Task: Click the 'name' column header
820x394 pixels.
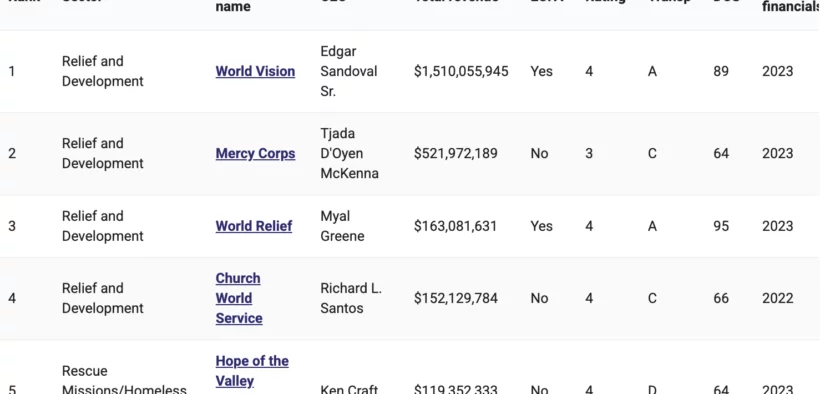Action: [x=233, y=7]
